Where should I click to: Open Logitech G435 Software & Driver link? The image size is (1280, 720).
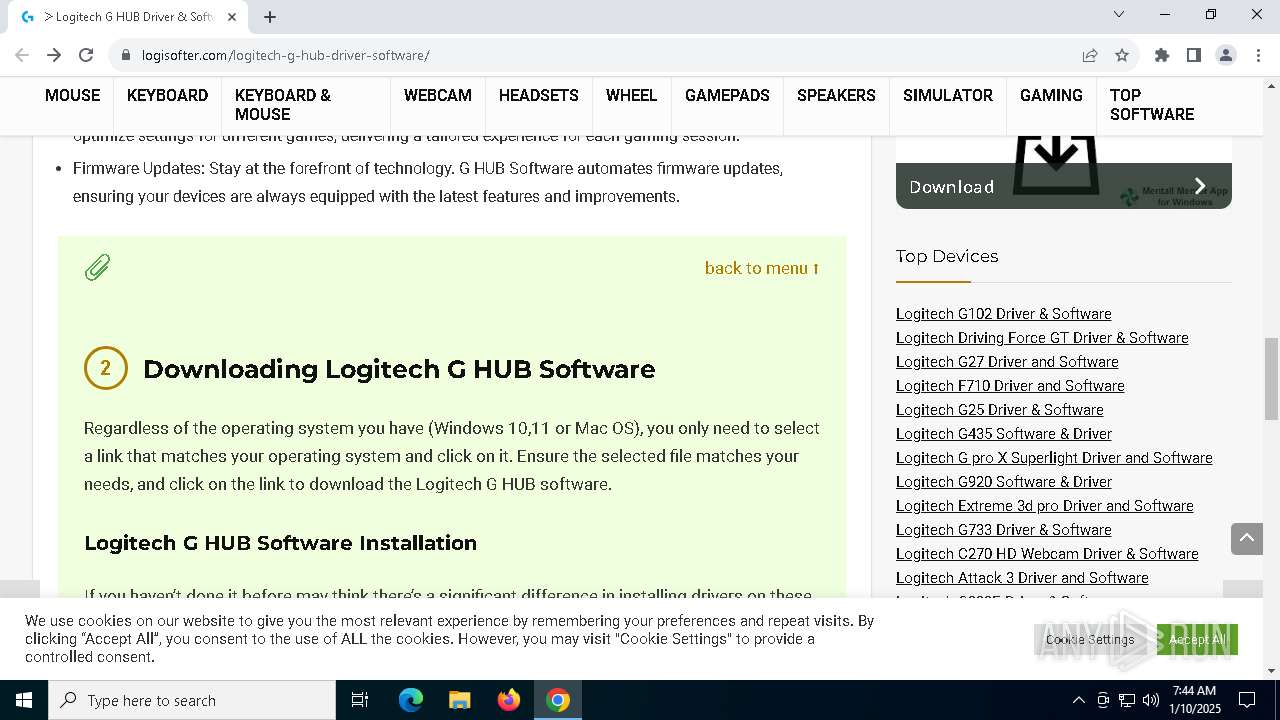click(x=1003, y=434)
